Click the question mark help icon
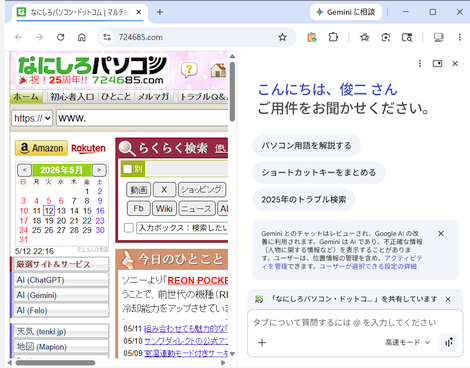This screenshot has width=470, height=368. (x=189, y=70)
